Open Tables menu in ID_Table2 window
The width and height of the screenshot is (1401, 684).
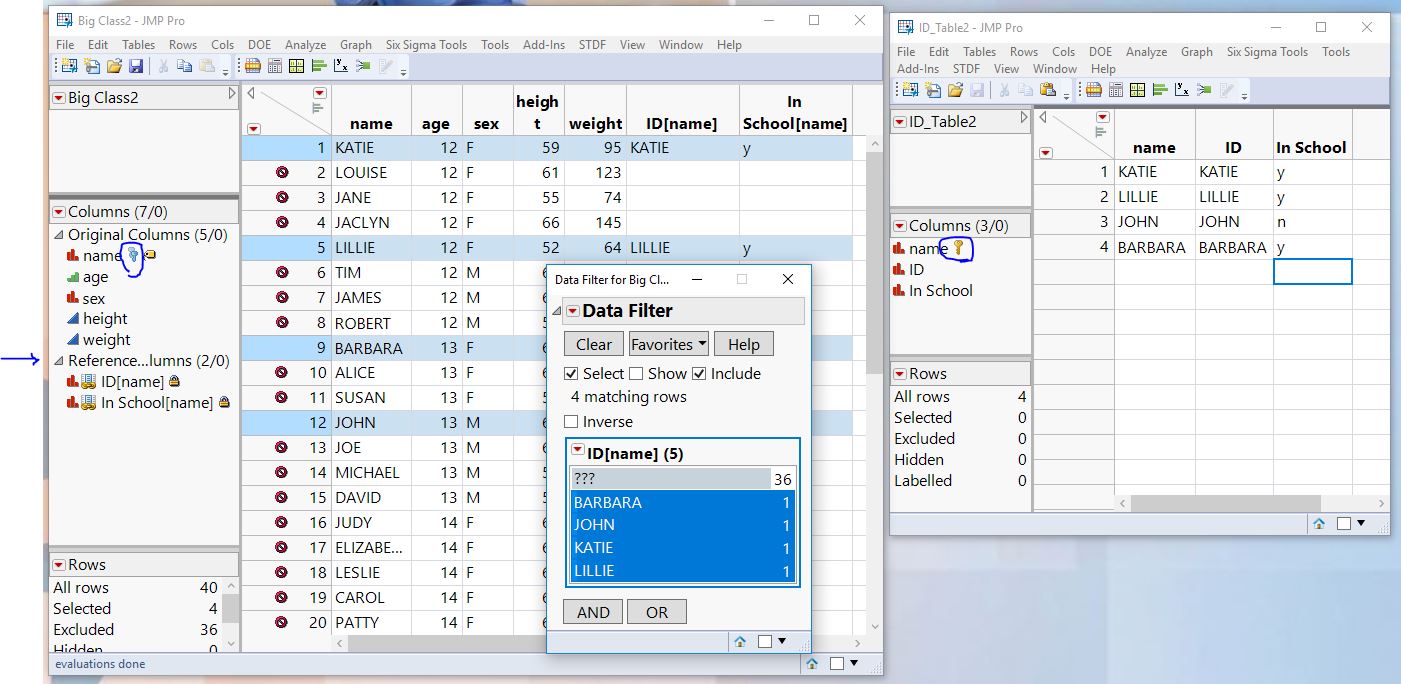pos(979,52)
